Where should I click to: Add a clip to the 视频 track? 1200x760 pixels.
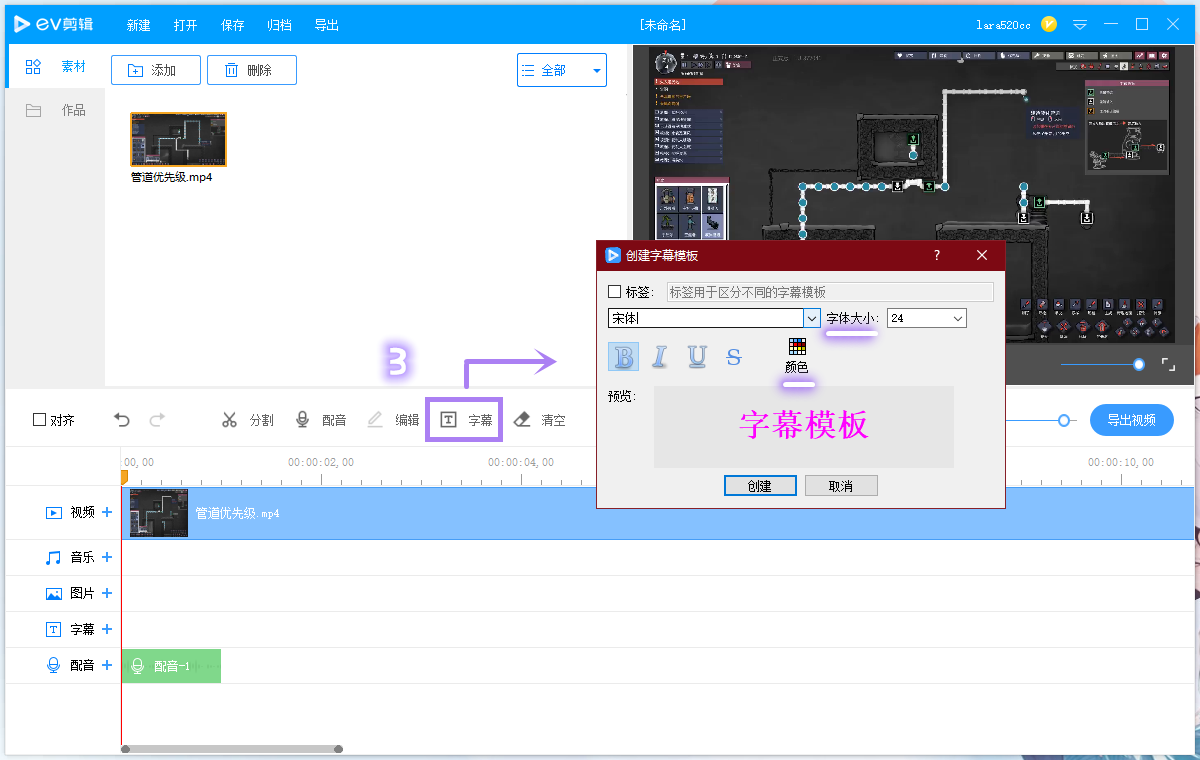click(107, 513)
